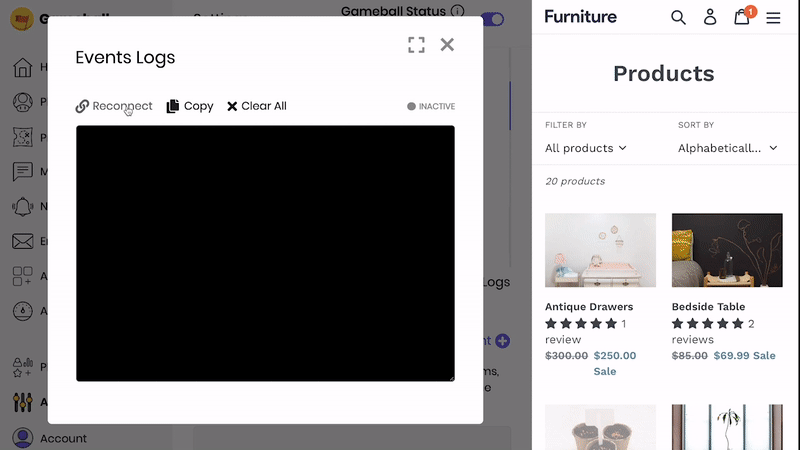The image size is (800, 450).
Task: Open the Furniture hamburger menu
Action: coord(773,18)
